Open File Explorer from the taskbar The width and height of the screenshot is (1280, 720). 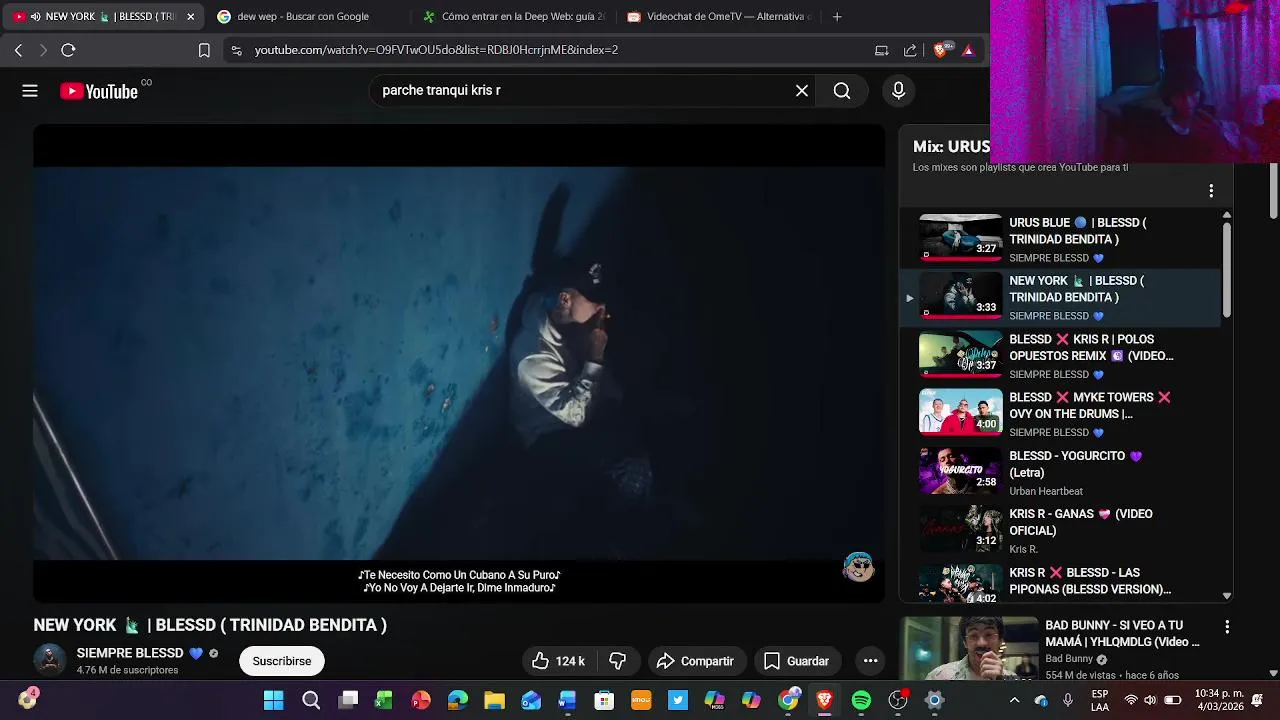coord(494,700)
